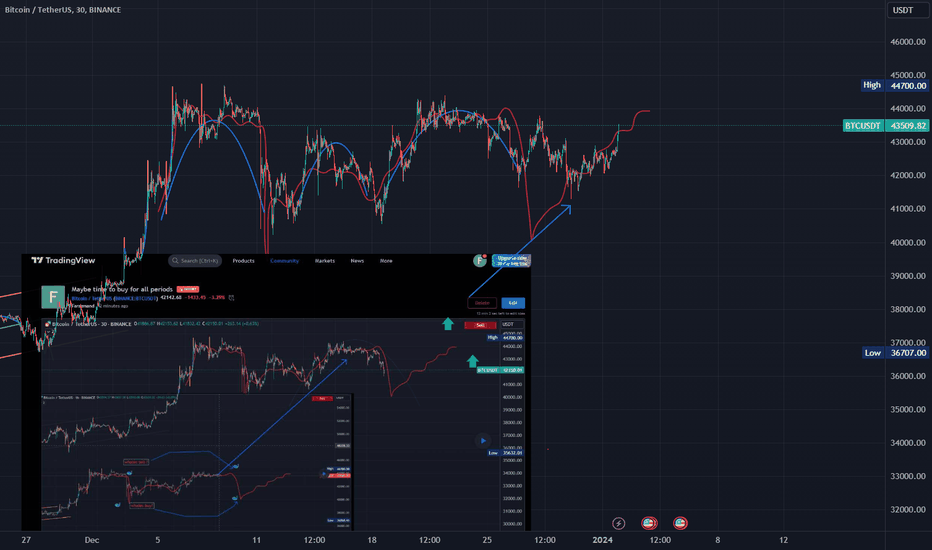Click the Low 36707.00 price label
Image resolution: width=932 pixels, height=550 pixels.
(x=895, y=353)
